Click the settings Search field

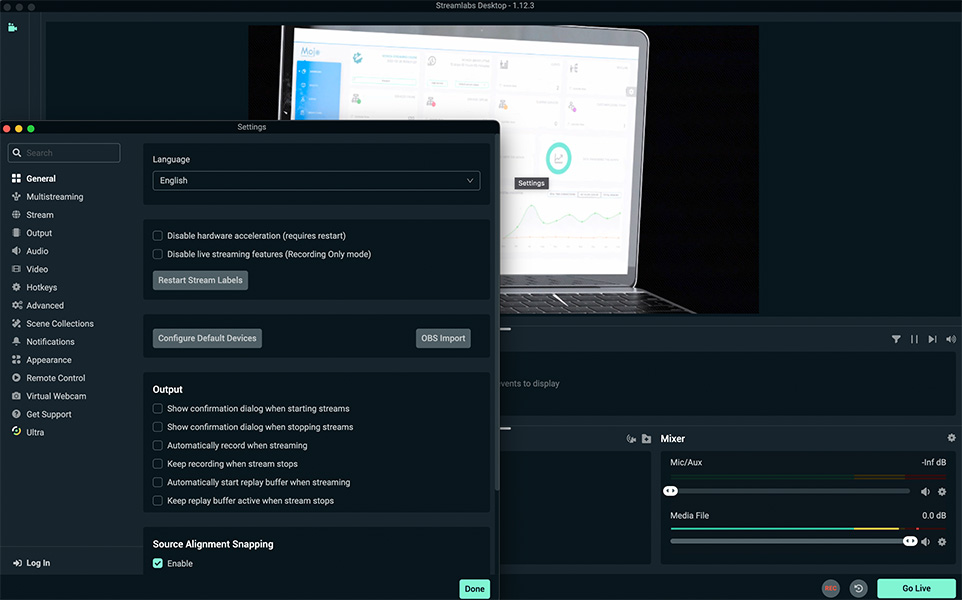63,152
